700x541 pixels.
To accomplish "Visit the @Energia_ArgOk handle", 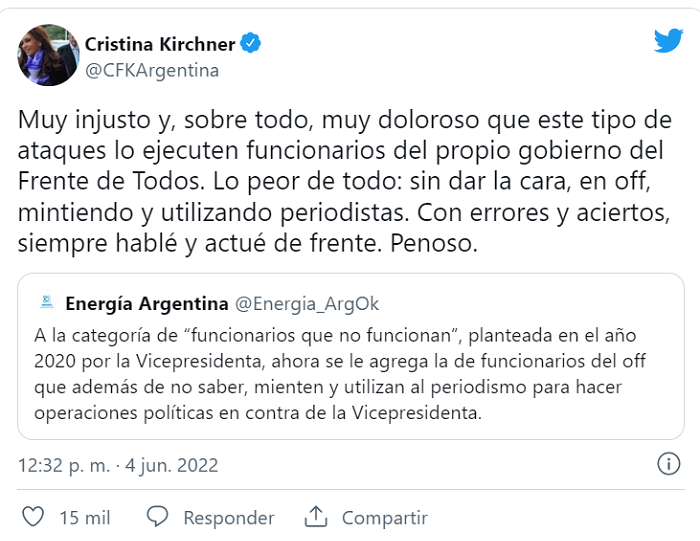I will tap(307, 304).
